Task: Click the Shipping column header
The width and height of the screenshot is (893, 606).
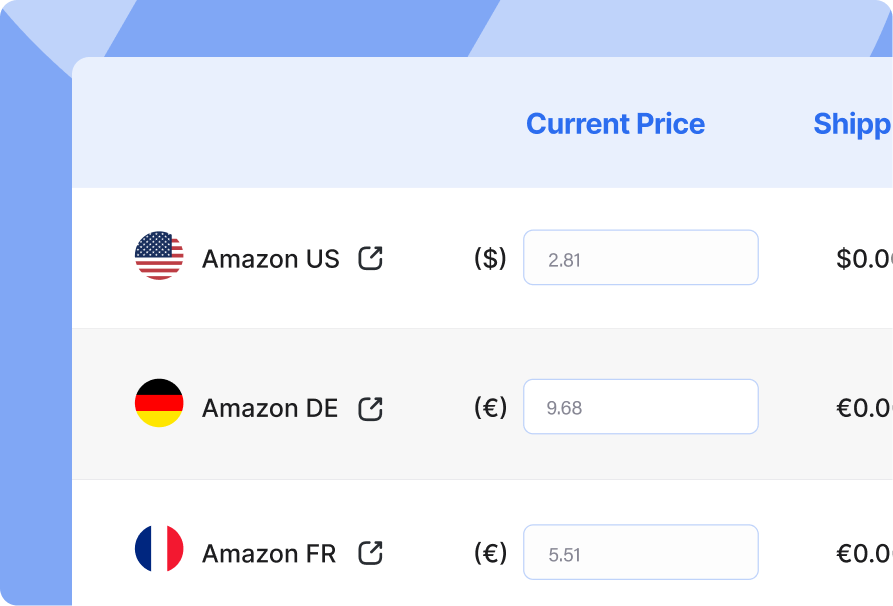Action: coord(852,124)
